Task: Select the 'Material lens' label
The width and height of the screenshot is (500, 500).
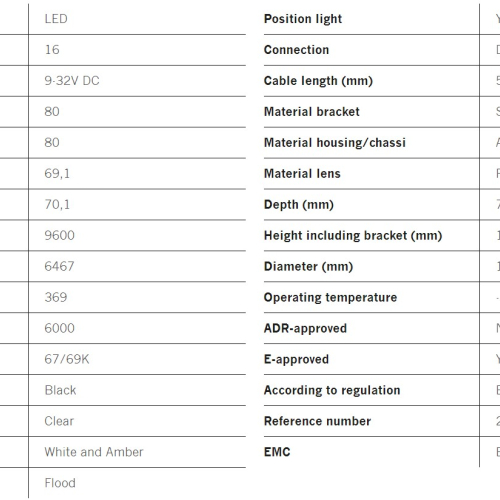Action: pyautogui.click(x=302, y=173)
